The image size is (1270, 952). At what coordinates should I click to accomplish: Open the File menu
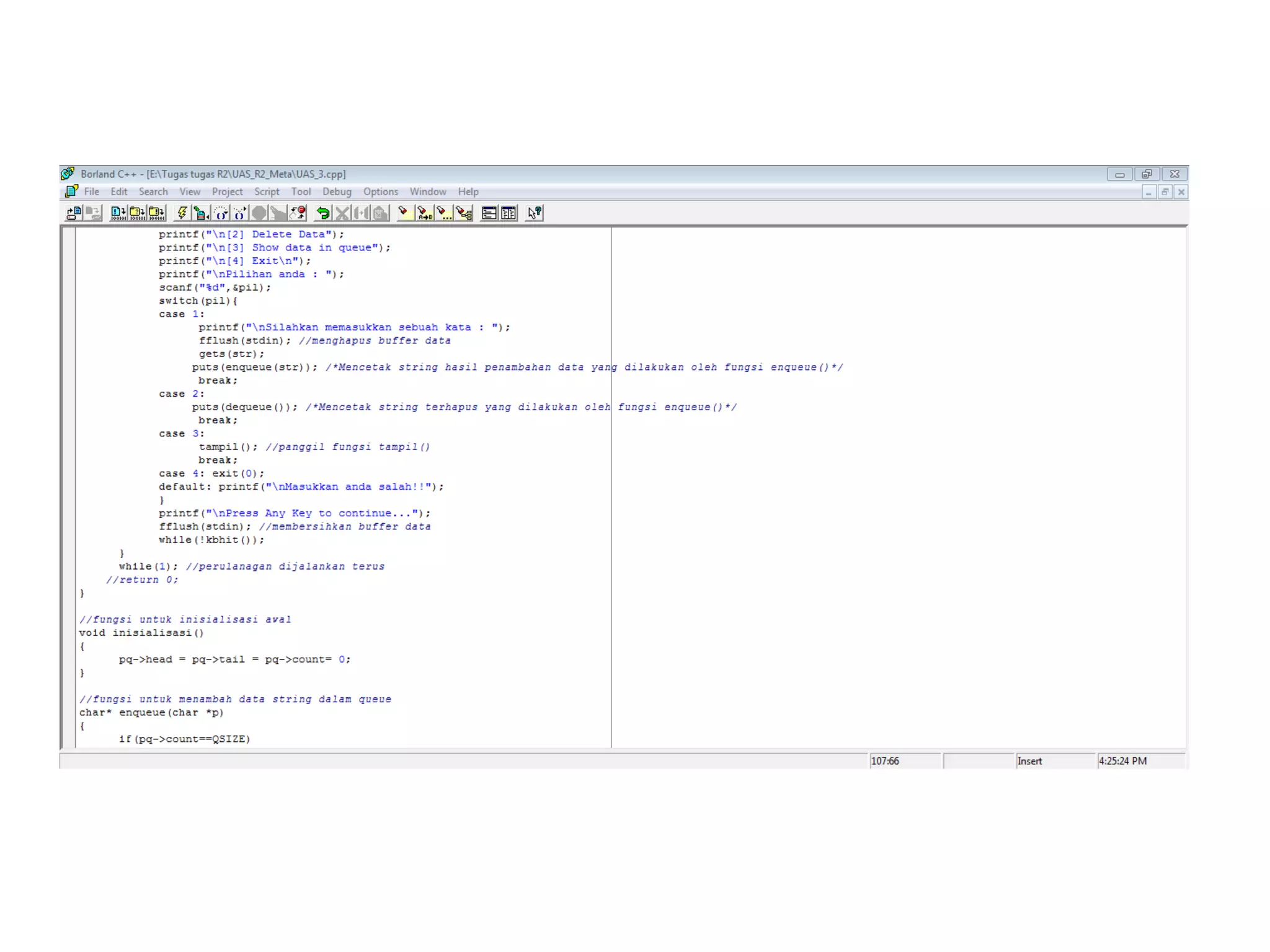tap(92, 192)
